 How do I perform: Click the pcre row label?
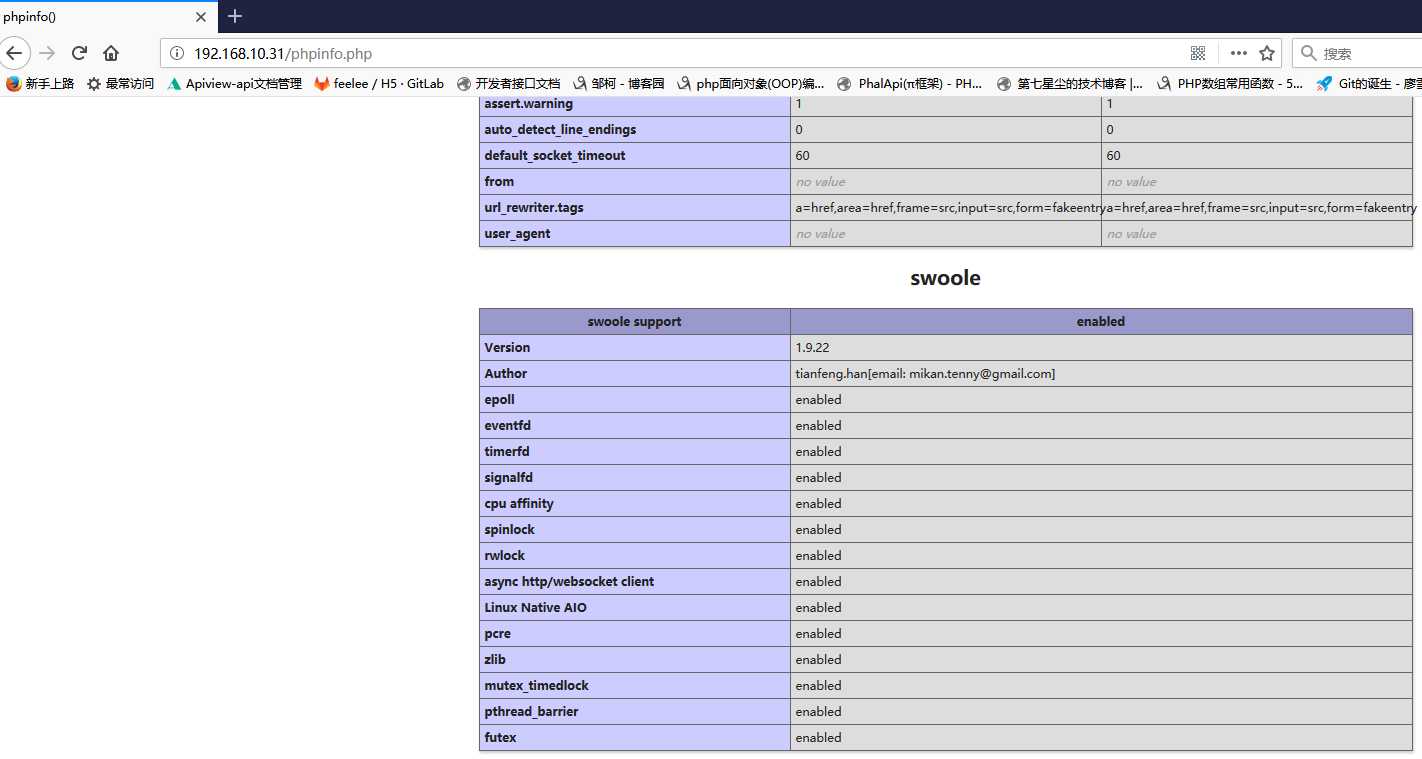click(497, 633)
